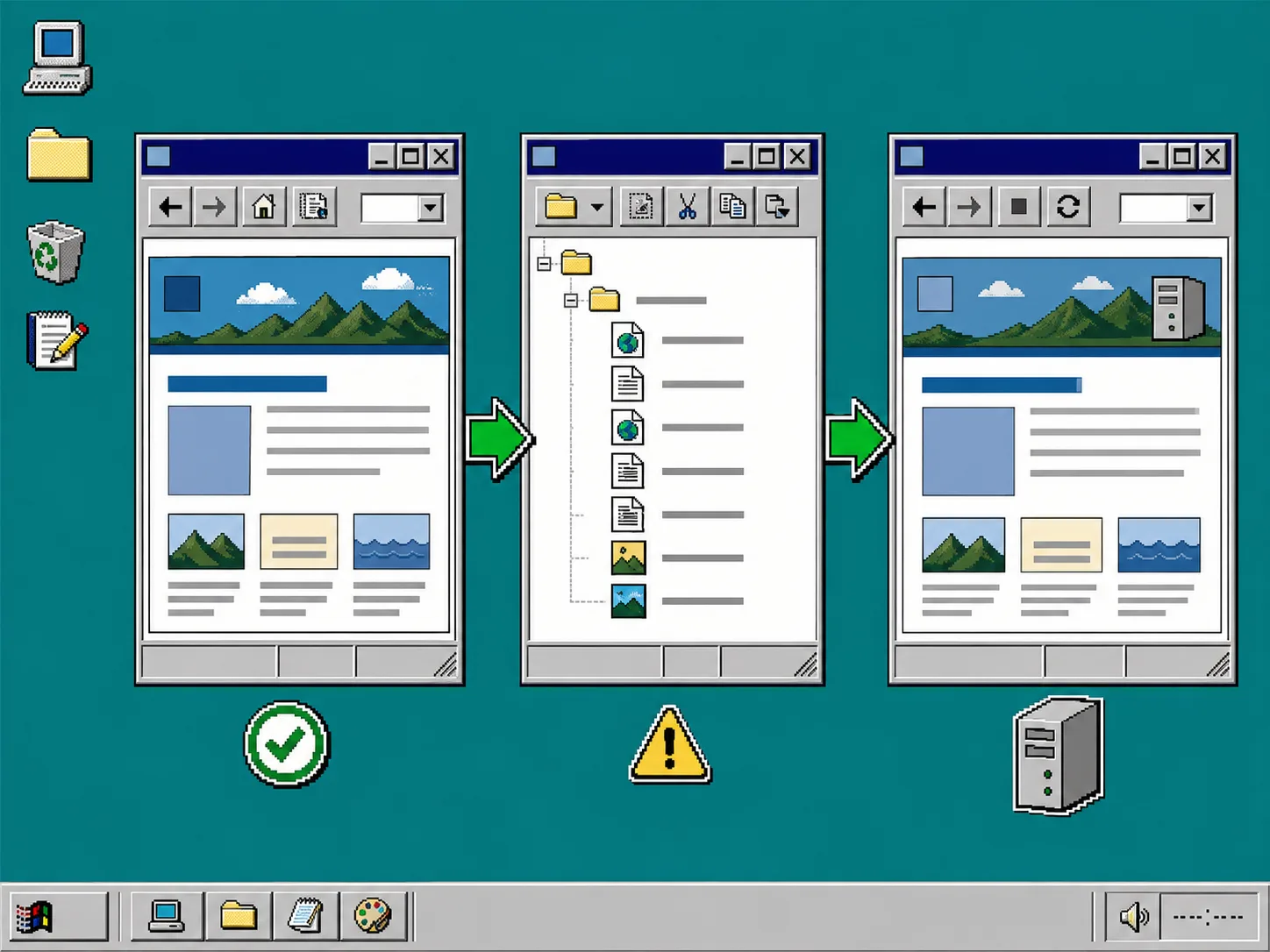Open the yellow folder desktop icon
Viewport: 1270px width, 952px height.
[59, 155]
